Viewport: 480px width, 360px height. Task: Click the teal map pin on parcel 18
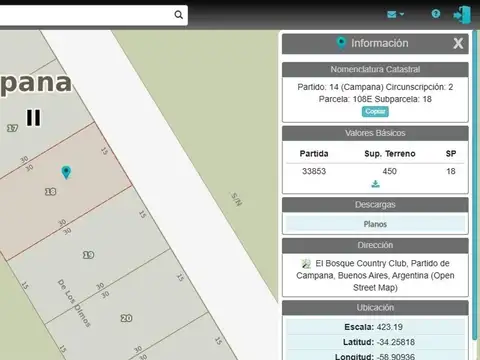click(x=66, y=172)
